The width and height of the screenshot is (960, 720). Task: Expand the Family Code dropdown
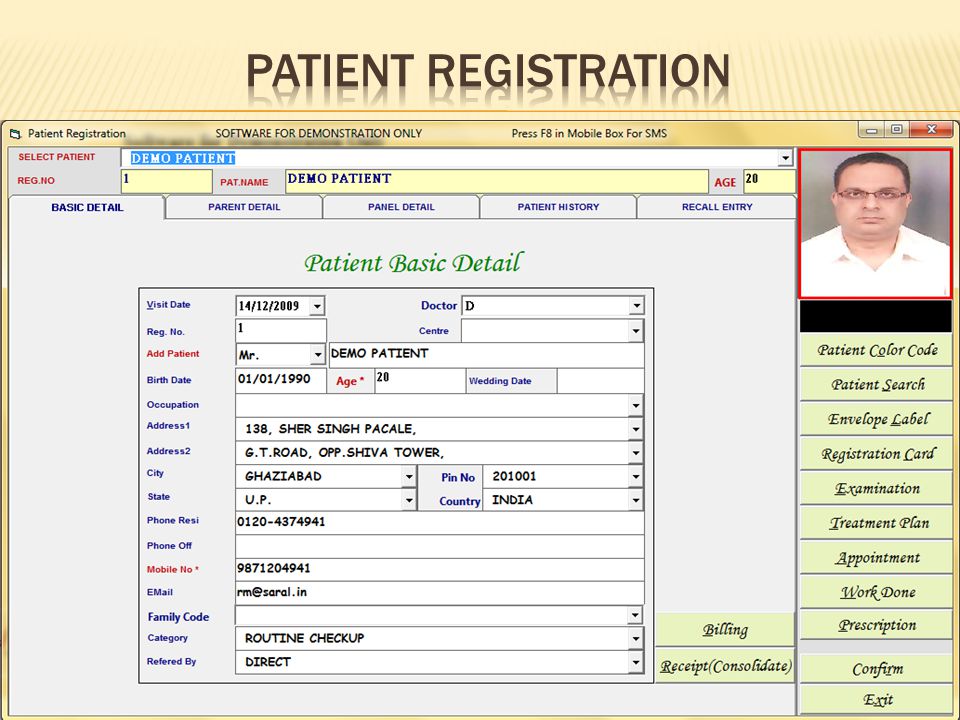point(636,615)
